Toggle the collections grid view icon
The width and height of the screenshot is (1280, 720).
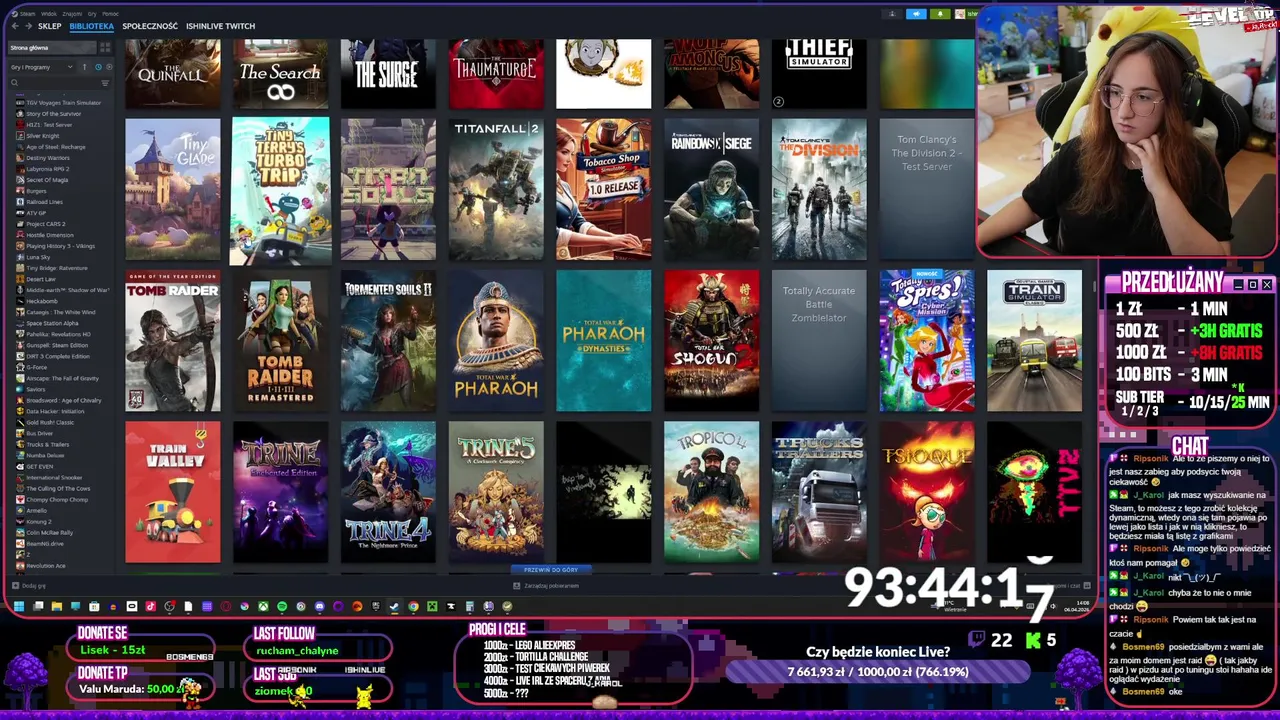105,47
